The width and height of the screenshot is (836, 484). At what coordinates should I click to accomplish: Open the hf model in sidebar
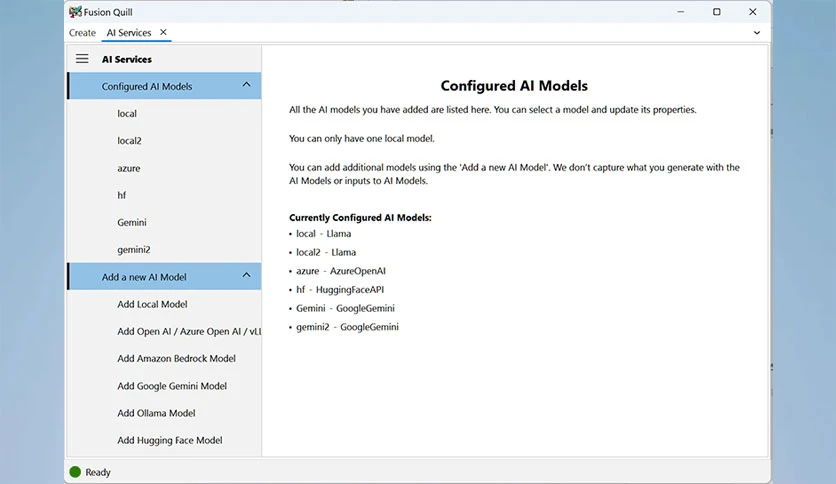pos(164,195)
